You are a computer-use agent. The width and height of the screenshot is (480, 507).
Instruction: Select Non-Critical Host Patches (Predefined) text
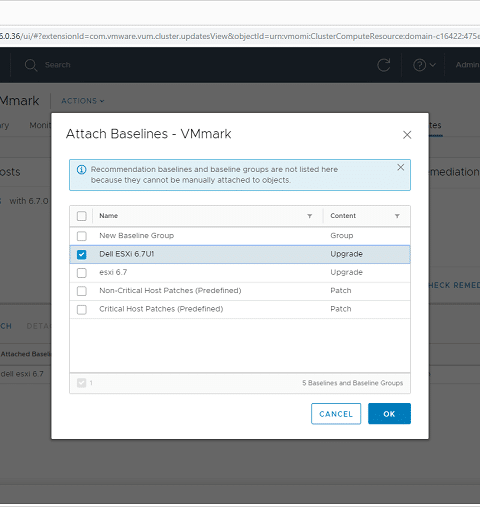tap(170, 291)
